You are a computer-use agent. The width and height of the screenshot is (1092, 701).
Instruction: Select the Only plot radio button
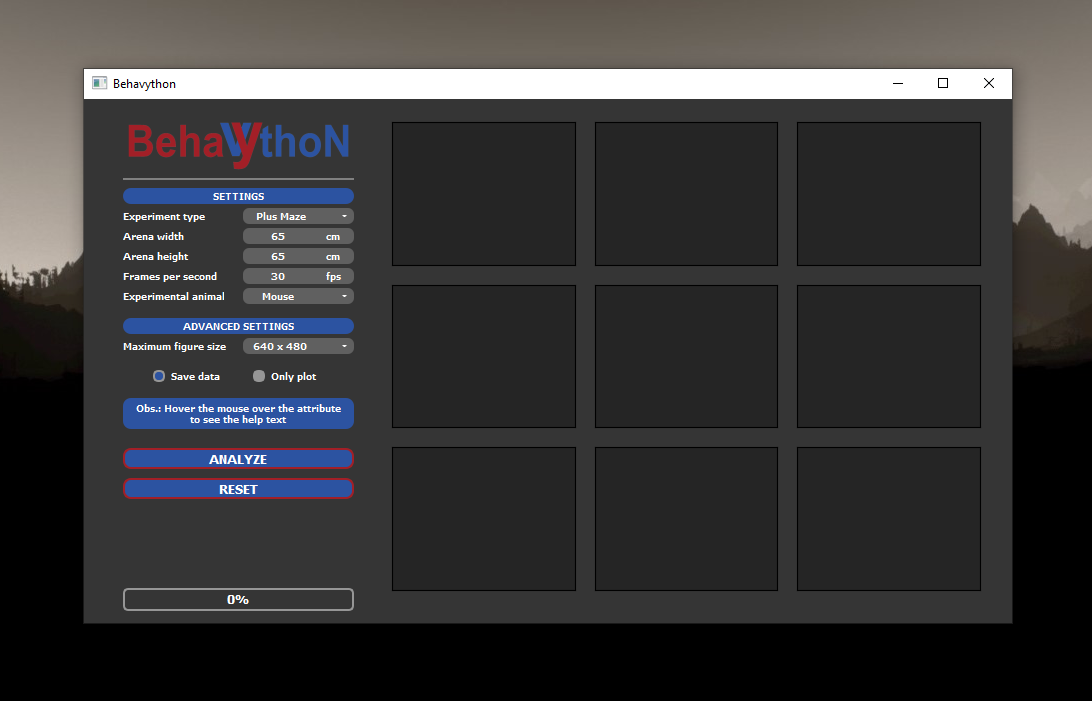pos(259,376)
